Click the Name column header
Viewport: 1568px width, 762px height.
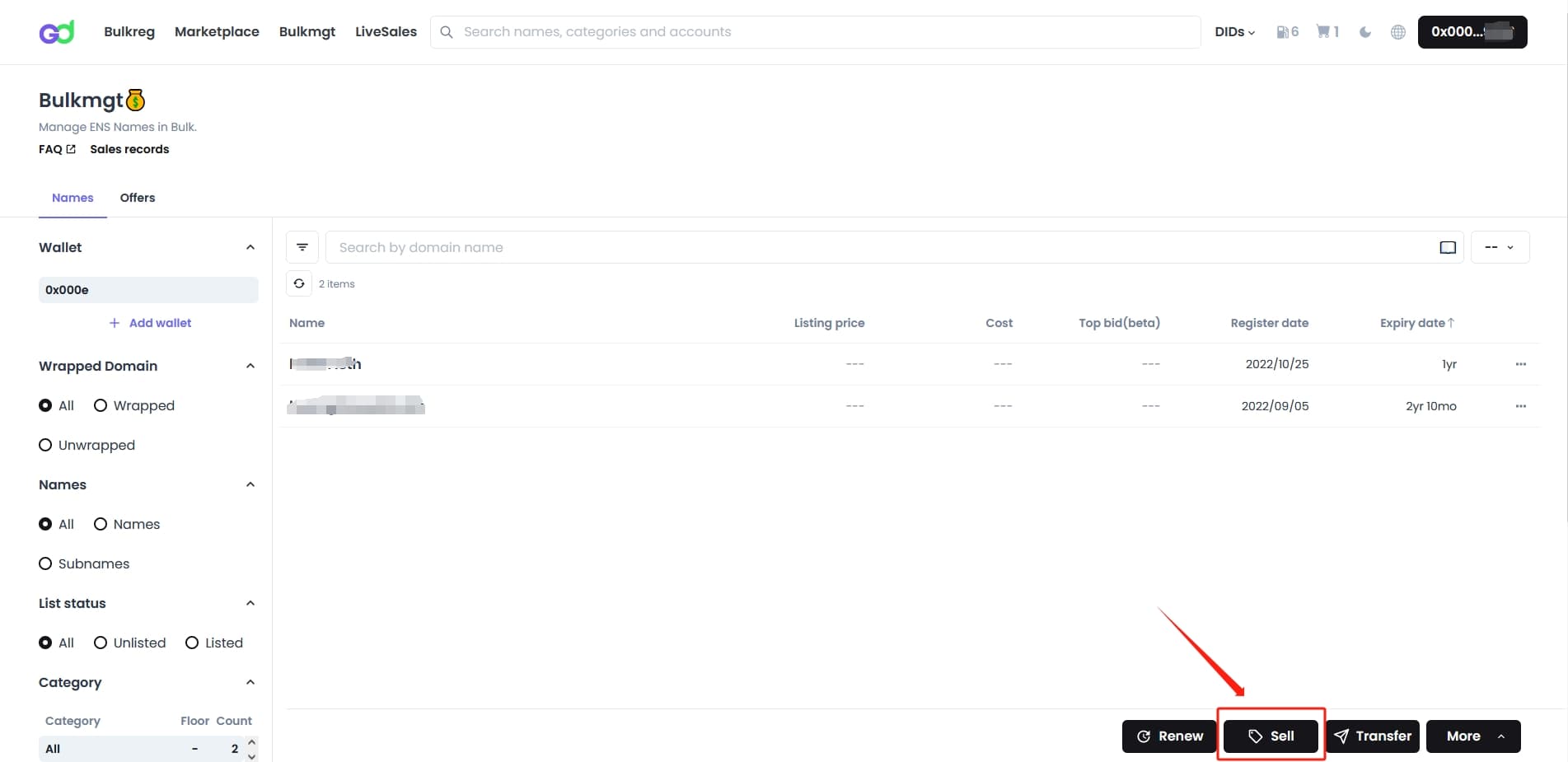click(x=307, y=323)
